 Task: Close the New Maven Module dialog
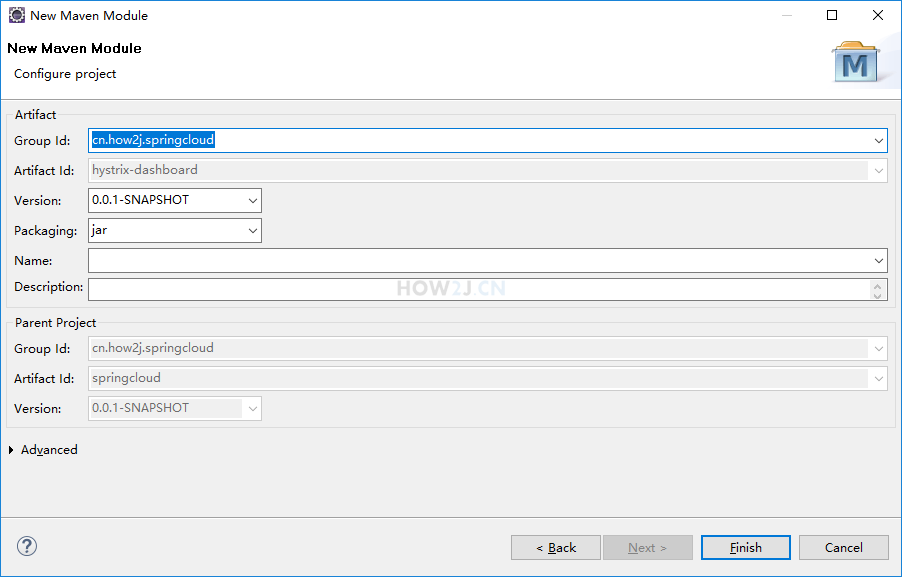(x=878, y=16)
